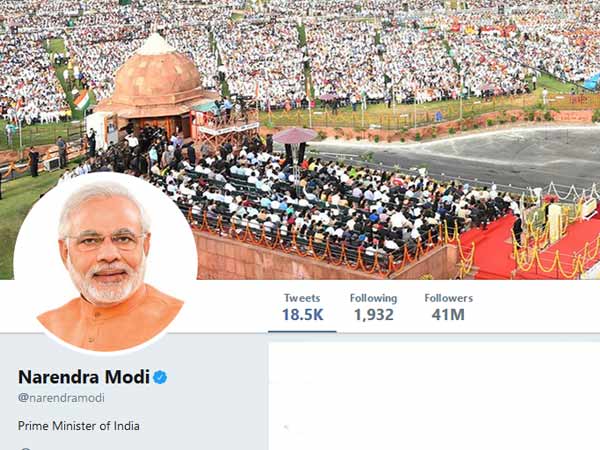Click the red dome in the banner
The width and height of the screenshot is (600, 450).
coord(156,75)
